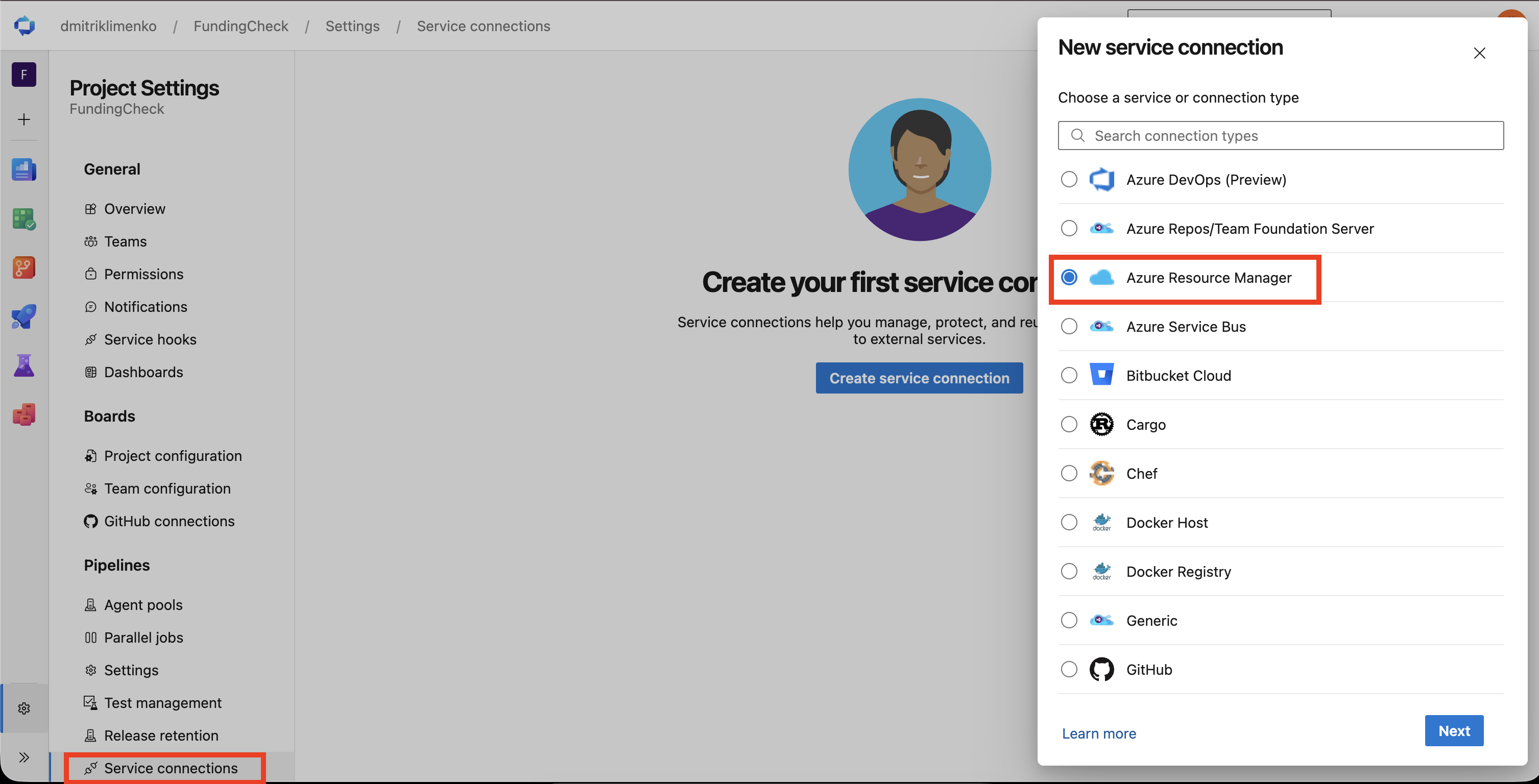Click the avatar illustration on main page
This screenshot has height=784, width=1539.
tap(920, 169)
